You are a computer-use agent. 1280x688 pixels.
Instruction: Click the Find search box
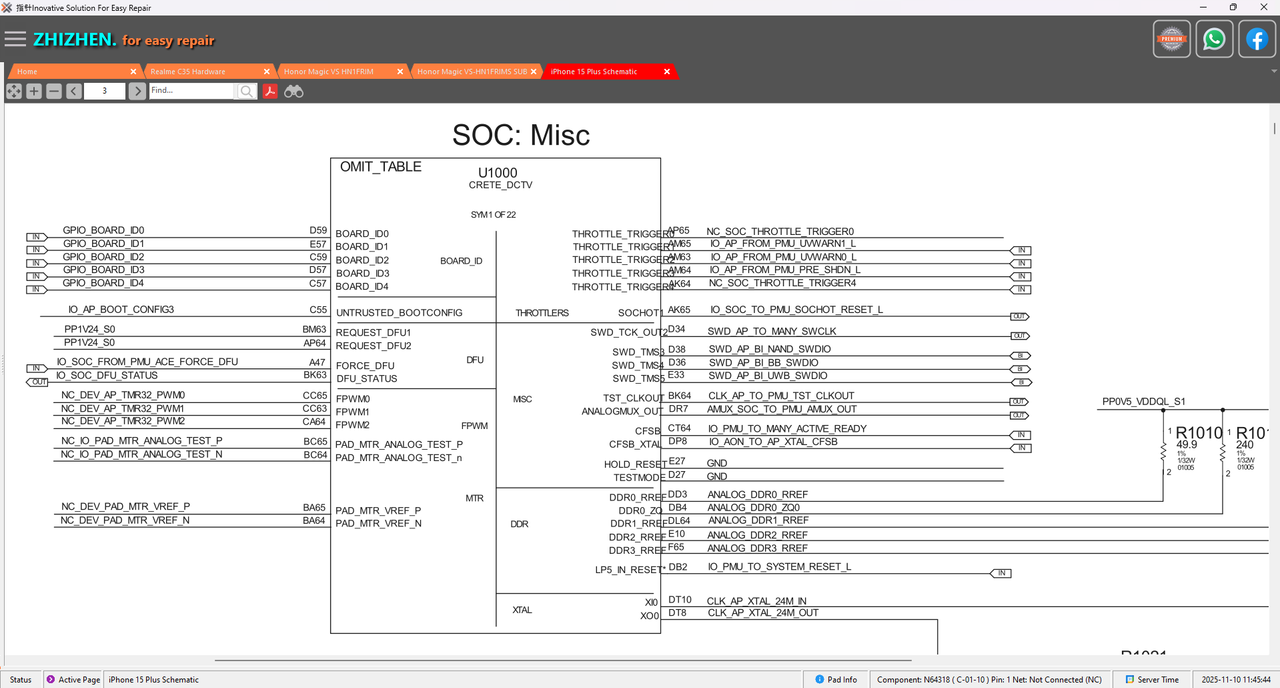pyautogui.click(x=192, y=91)
